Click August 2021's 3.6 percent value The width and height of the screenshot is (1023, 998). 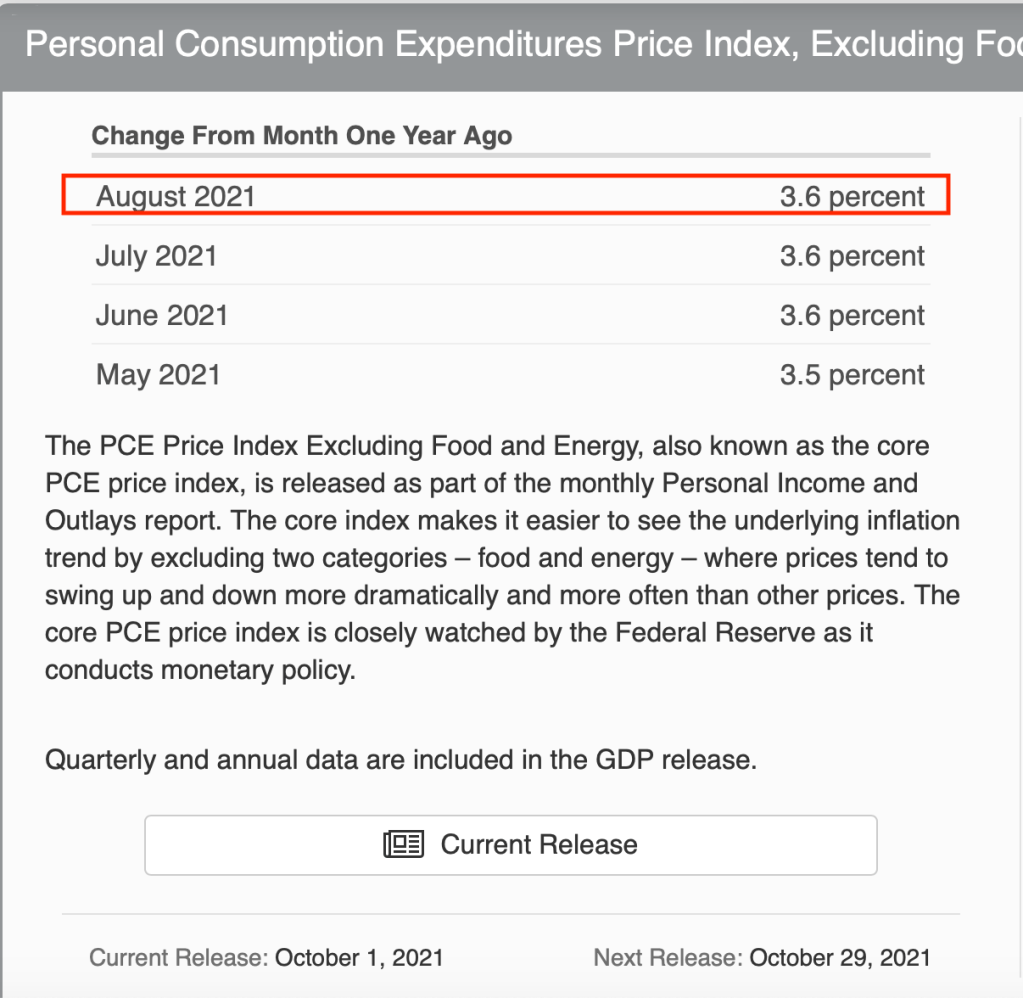coord(852,196)
